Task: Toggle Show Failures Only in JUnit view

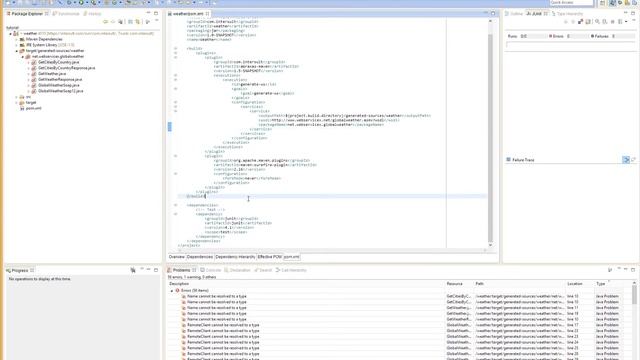Action: (x=580, y=22)
